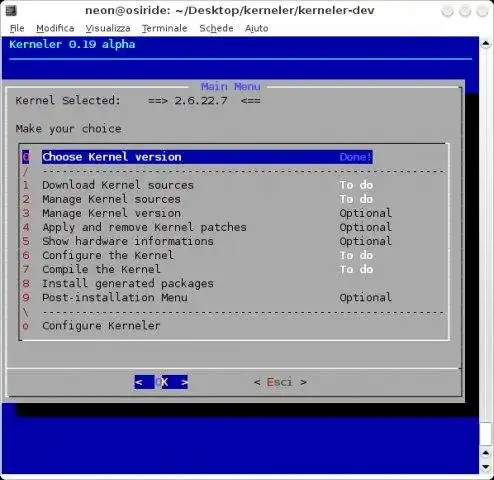The height and width of the screenshot is (480, 494).
Task: Open the Modifica menu
Action: 55,28
